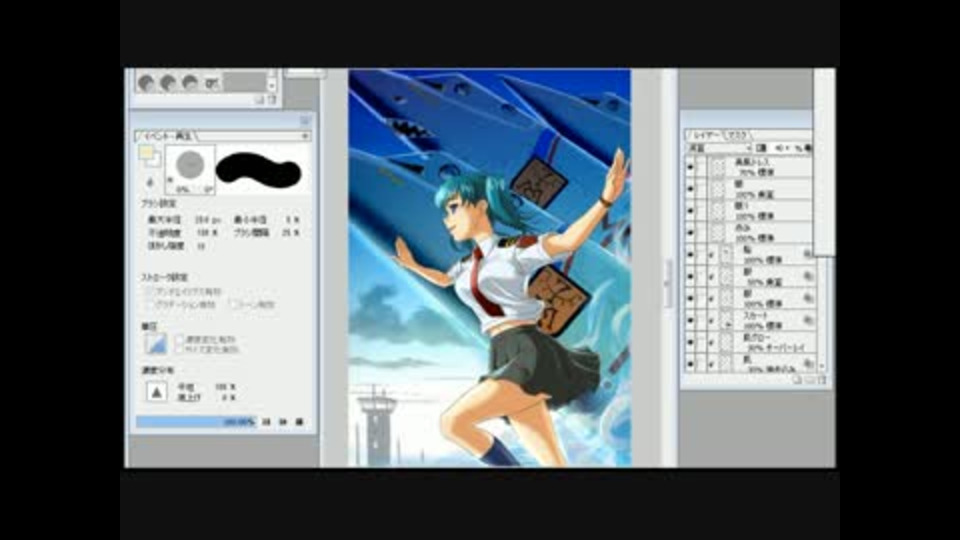The image size is (960, 540).
Task: Click the 最大半径 value field
Action: pos(208,219)
